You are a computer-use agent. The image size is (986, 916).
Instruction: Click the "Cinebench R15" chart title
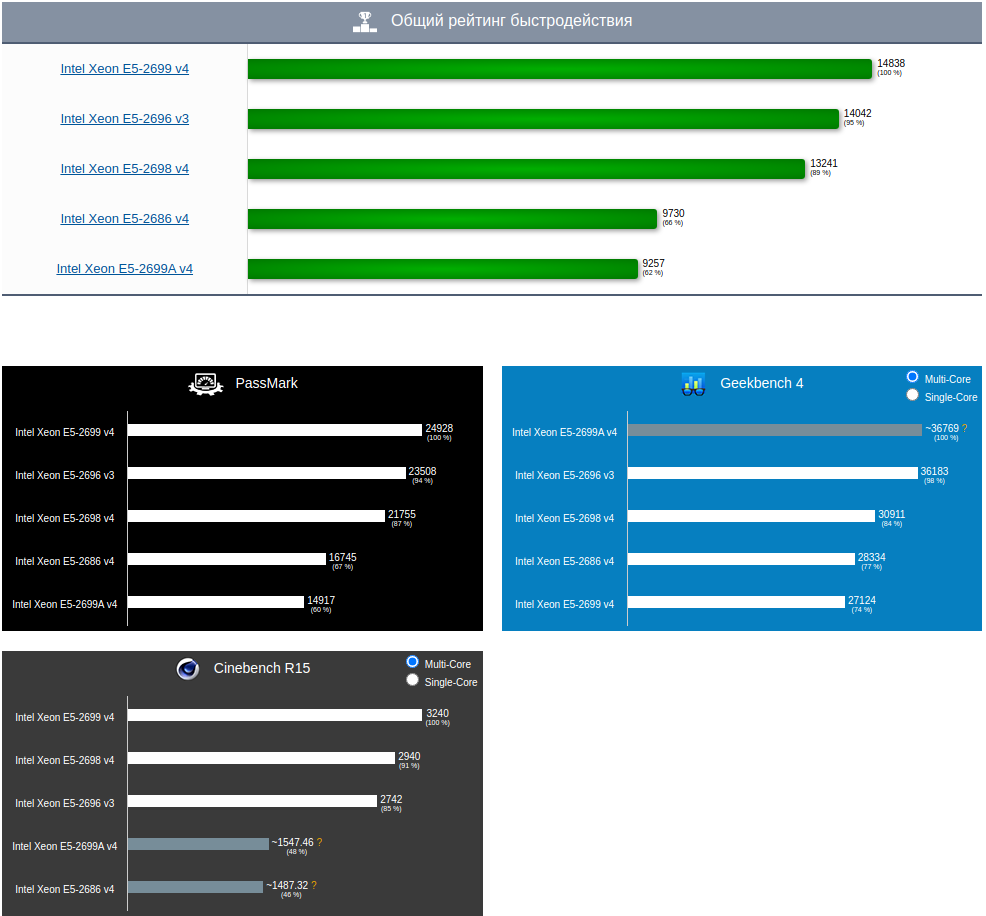coord(262,668)
